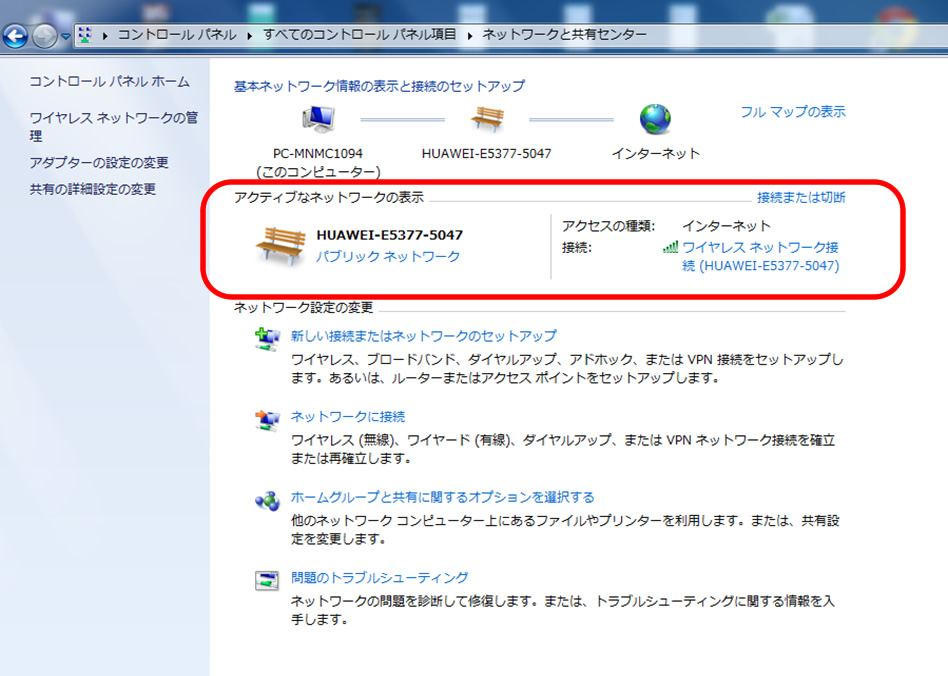This screenshot has width=948, height=676.
Task: Open the recent pages dropdown arrow
Action: coord(65,36)
